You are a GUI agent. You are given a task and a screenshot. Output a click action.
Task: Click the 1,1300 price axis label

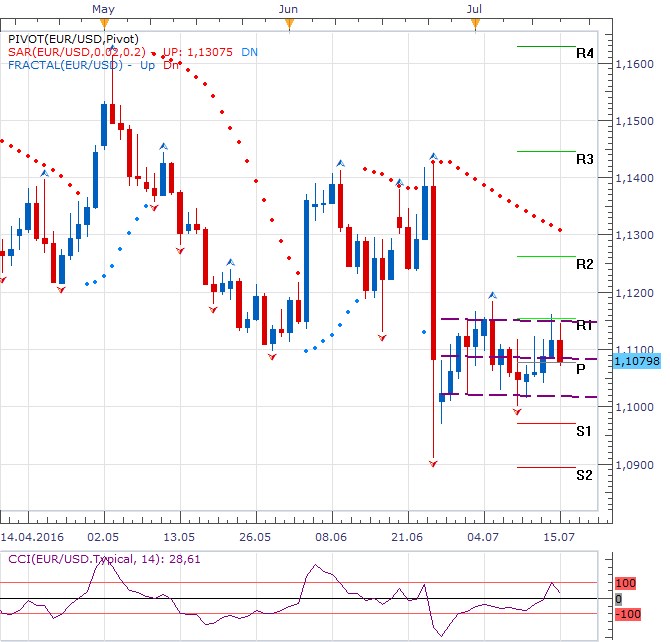[635, 235]
